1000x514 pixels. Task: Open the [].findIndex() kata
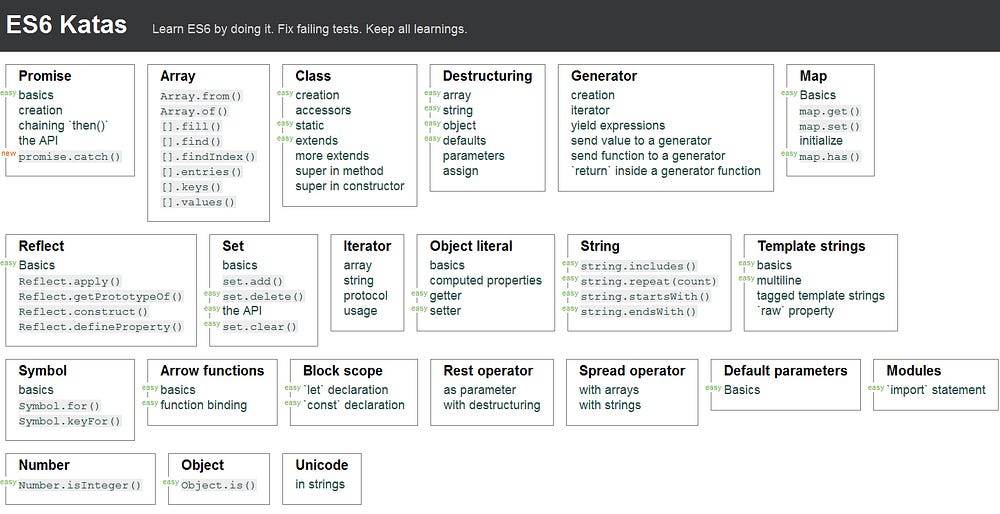208,156
